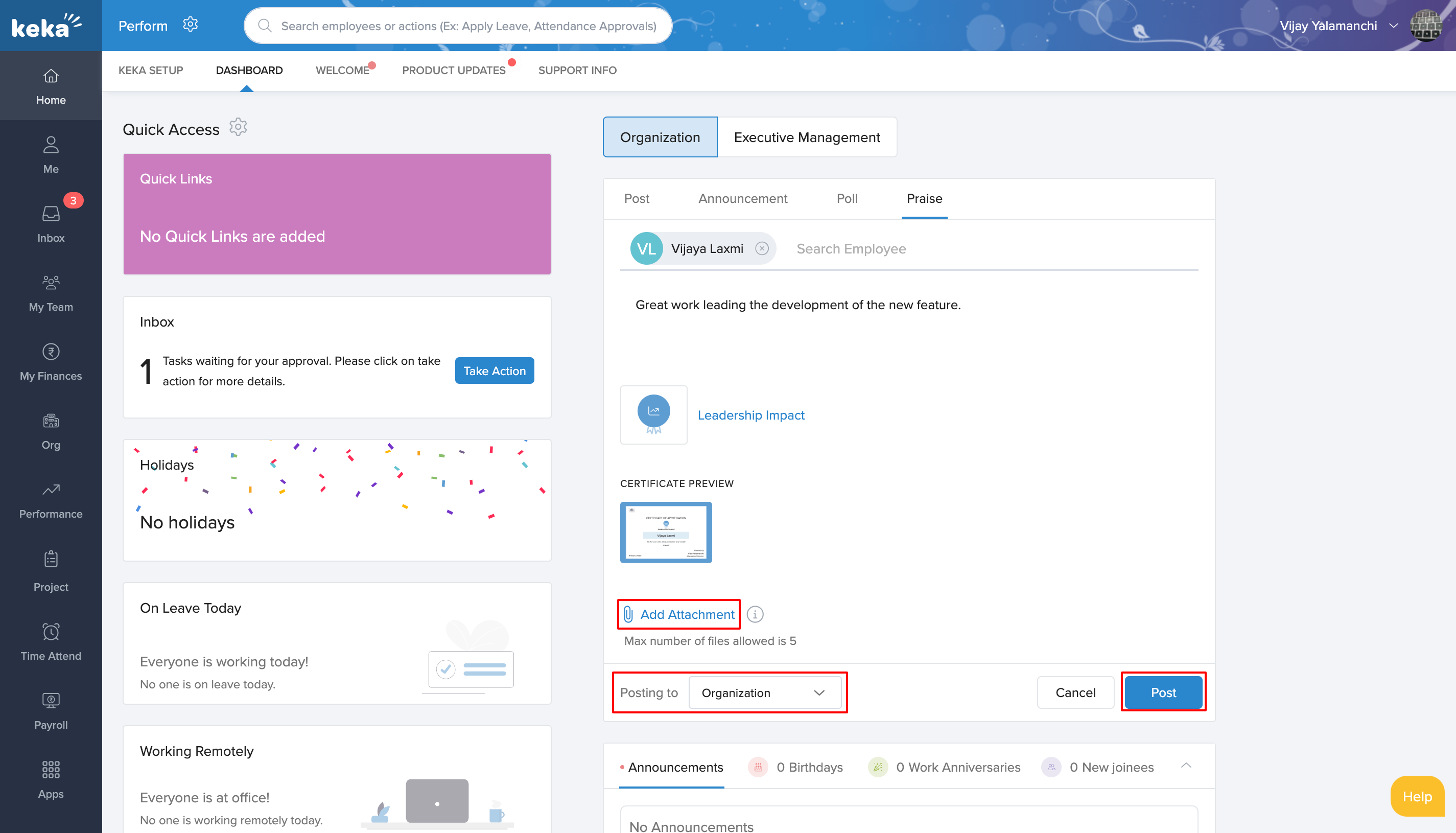Open the Posting to Organization dropdown
Image resolution: width=1456 pixels, height=833 pixels.
click(x=764, y=692)
